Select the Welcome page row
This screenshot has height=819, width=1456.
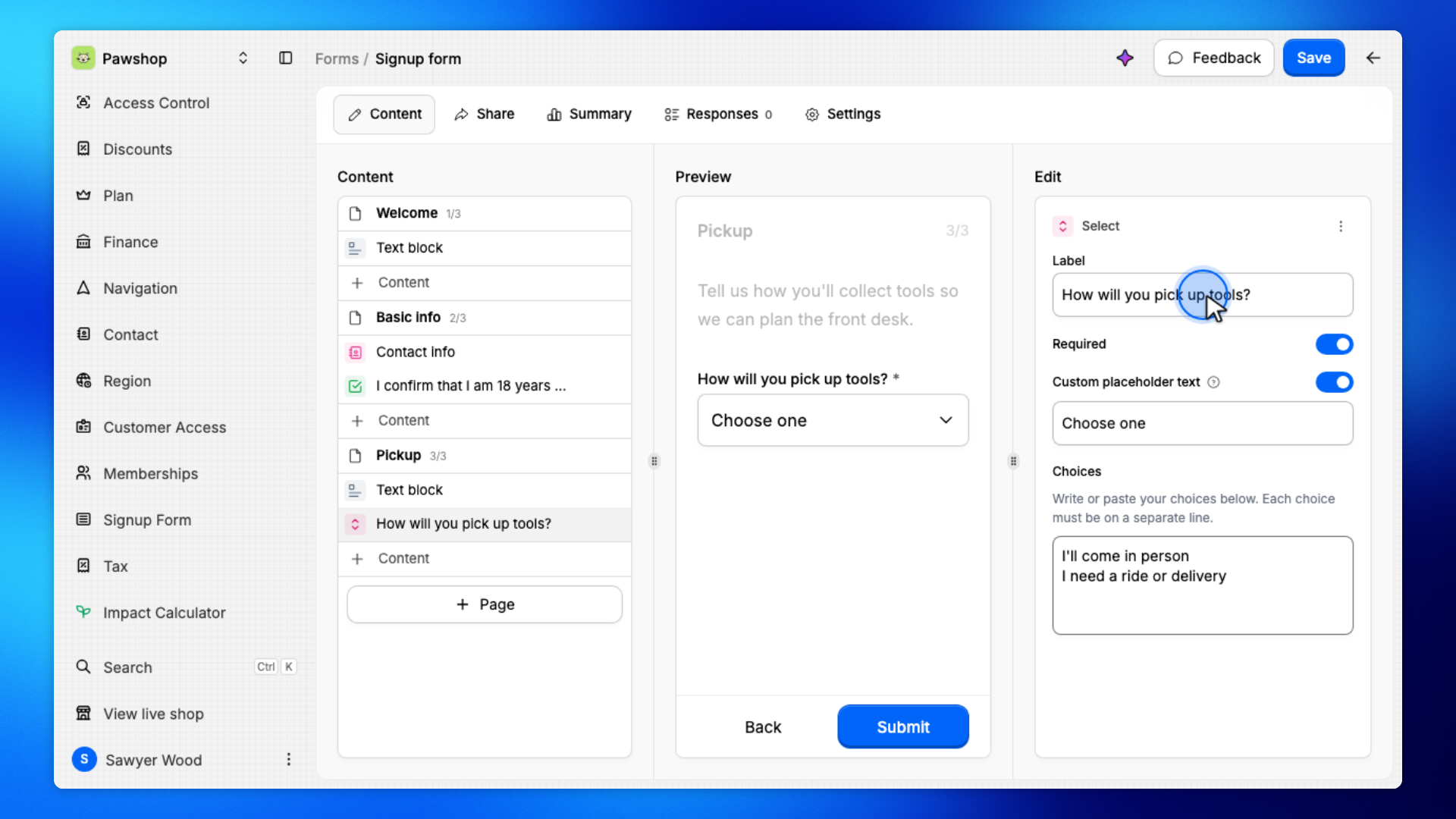[x=485, y=213]
